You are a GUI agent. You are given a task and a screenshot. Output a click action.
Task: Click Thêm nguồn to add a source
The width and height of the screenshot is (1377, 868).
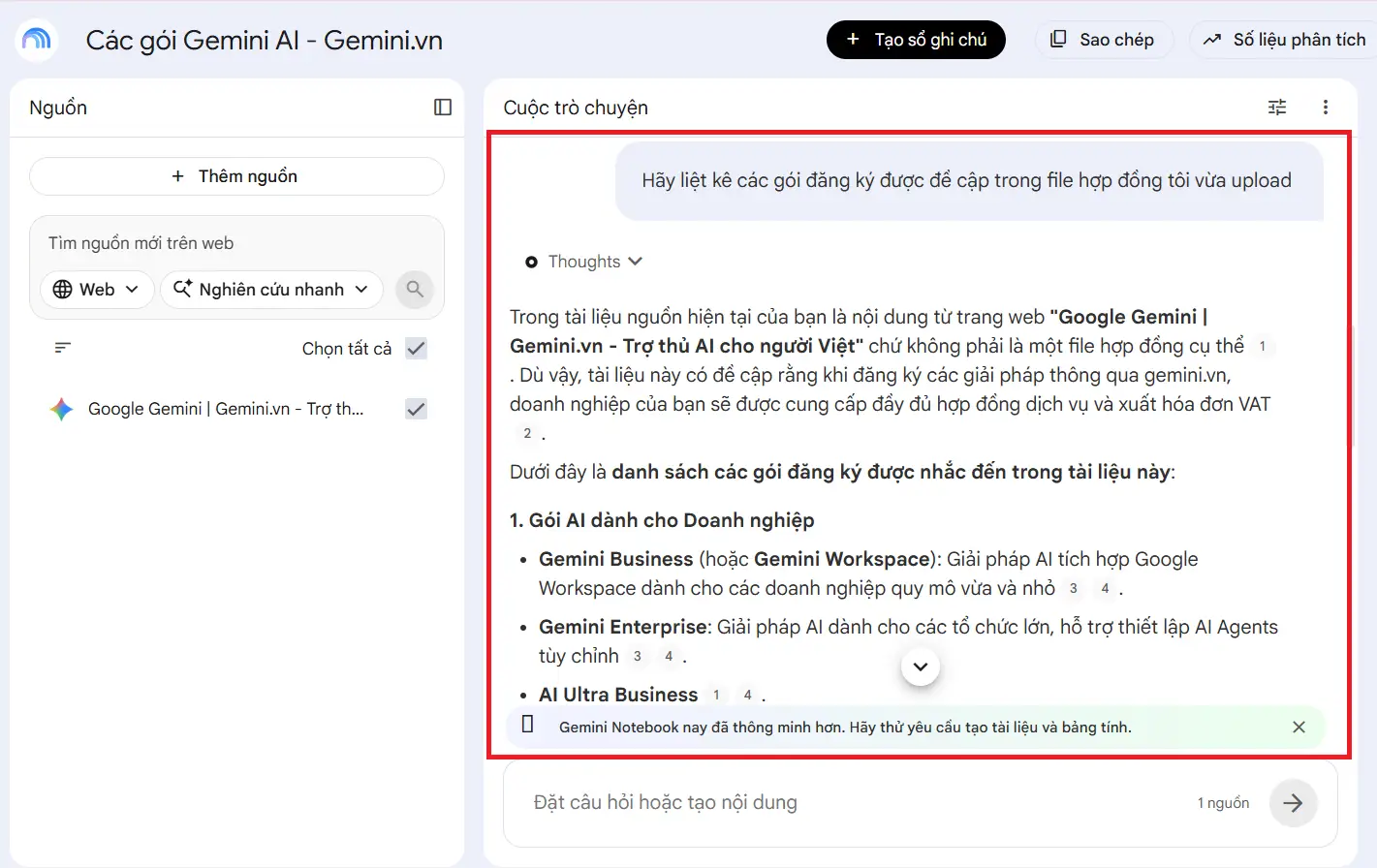coord(236,176)
